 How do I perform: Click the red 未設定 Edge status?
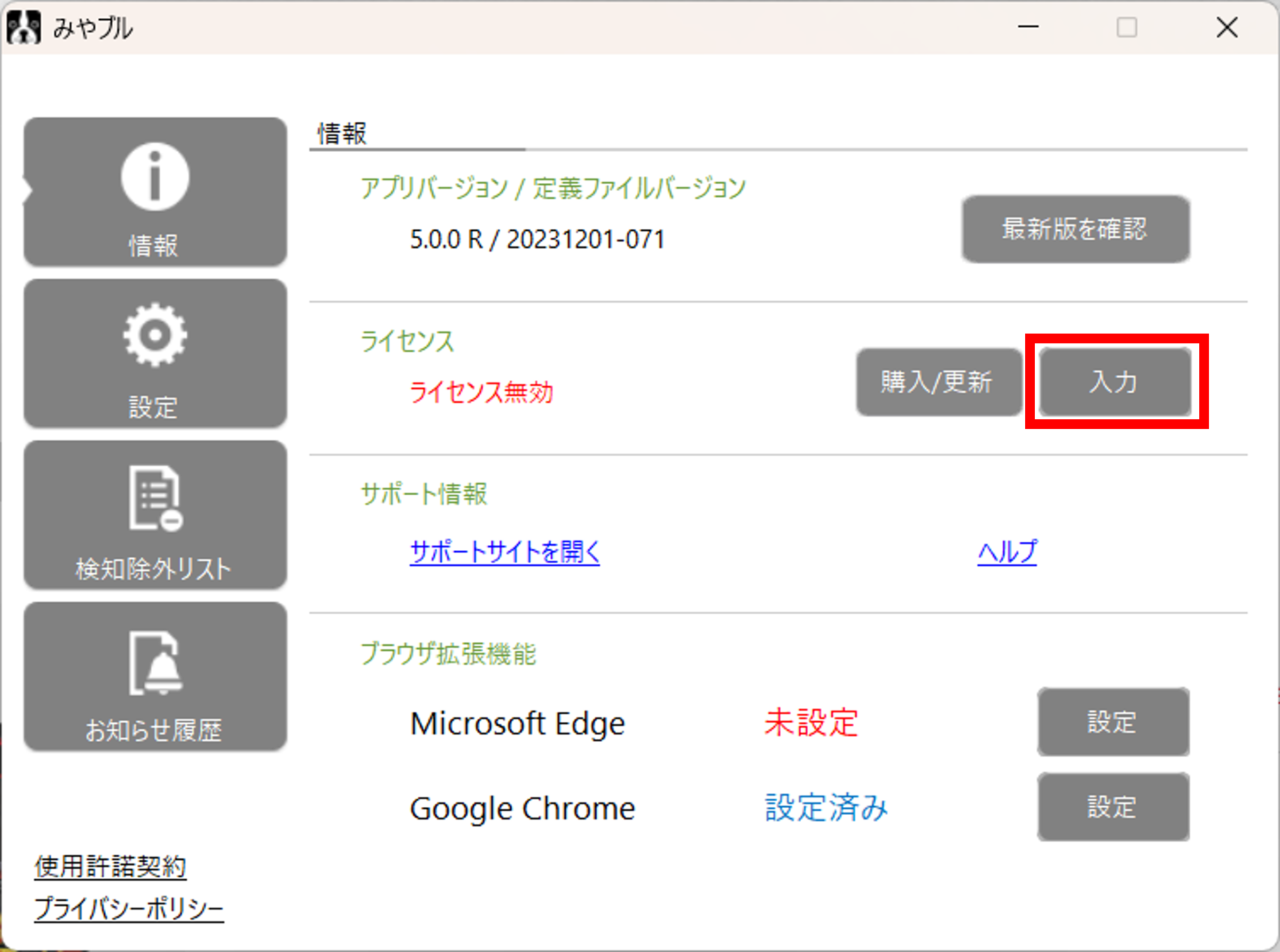point(811,723)
